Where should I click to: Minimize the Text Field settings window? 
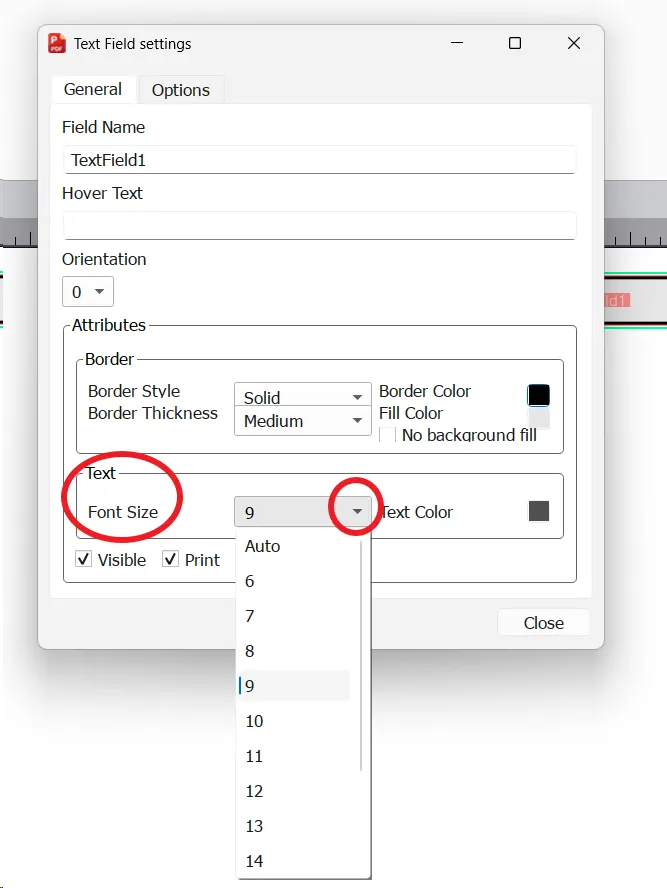[457, 43]
